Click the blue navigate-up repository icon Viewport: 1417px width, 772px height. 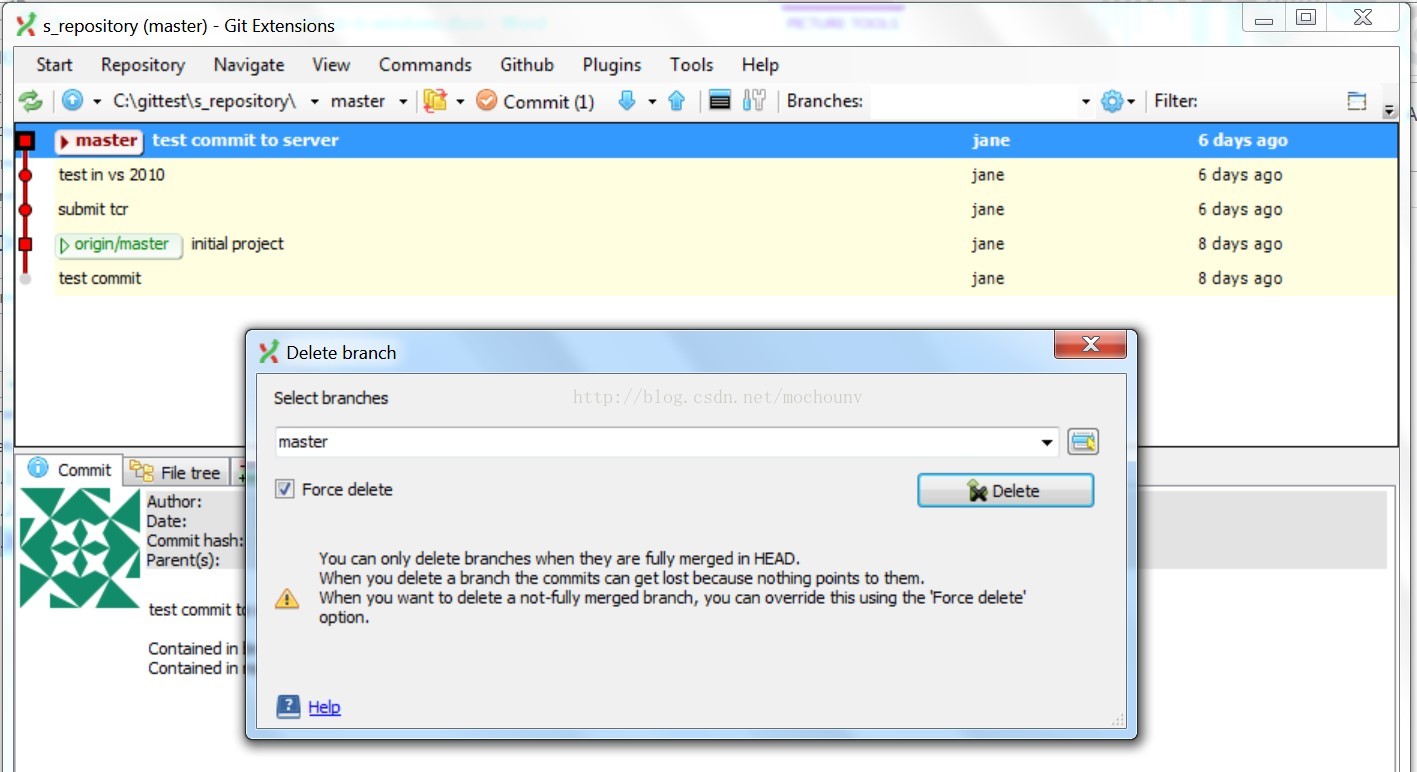click(72, 100)
